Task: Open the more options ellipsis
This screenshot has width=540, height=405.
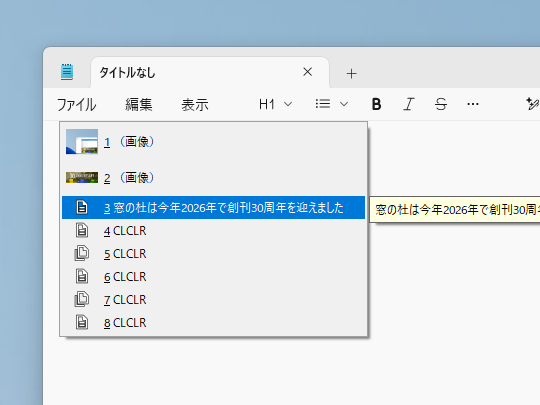Action: (x=472, y=104)
